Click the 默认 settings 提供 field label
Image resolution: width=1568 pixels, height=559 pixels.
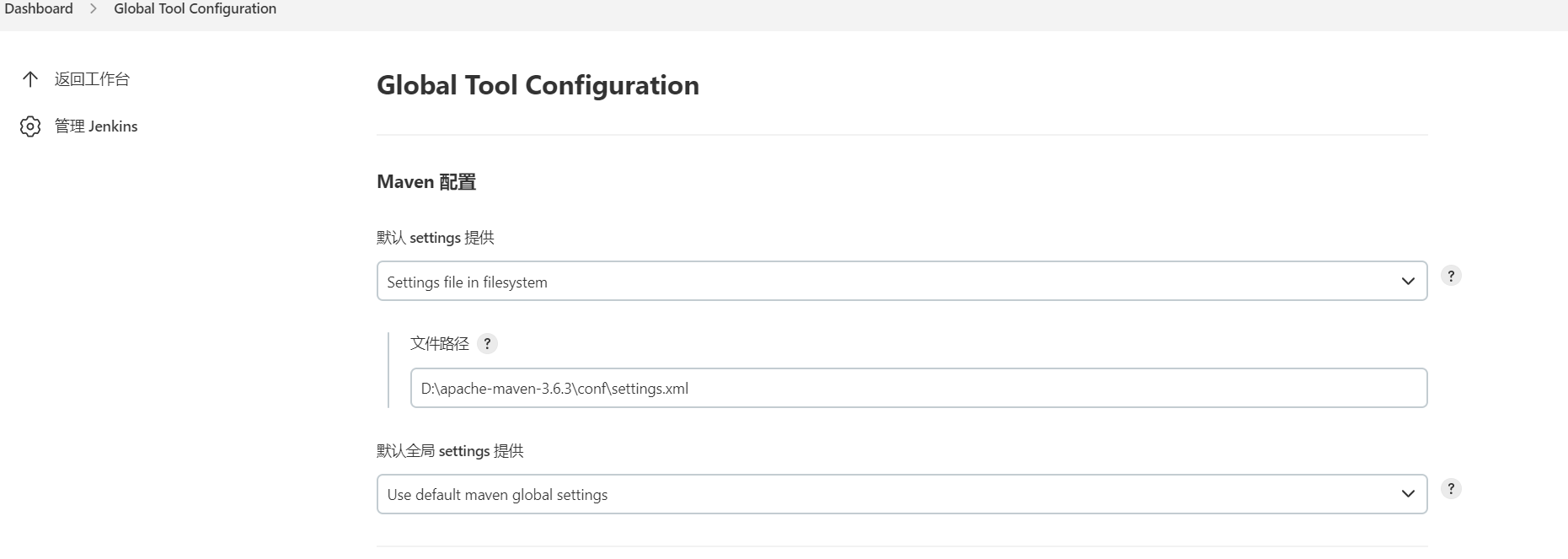(x=435, y=238)
